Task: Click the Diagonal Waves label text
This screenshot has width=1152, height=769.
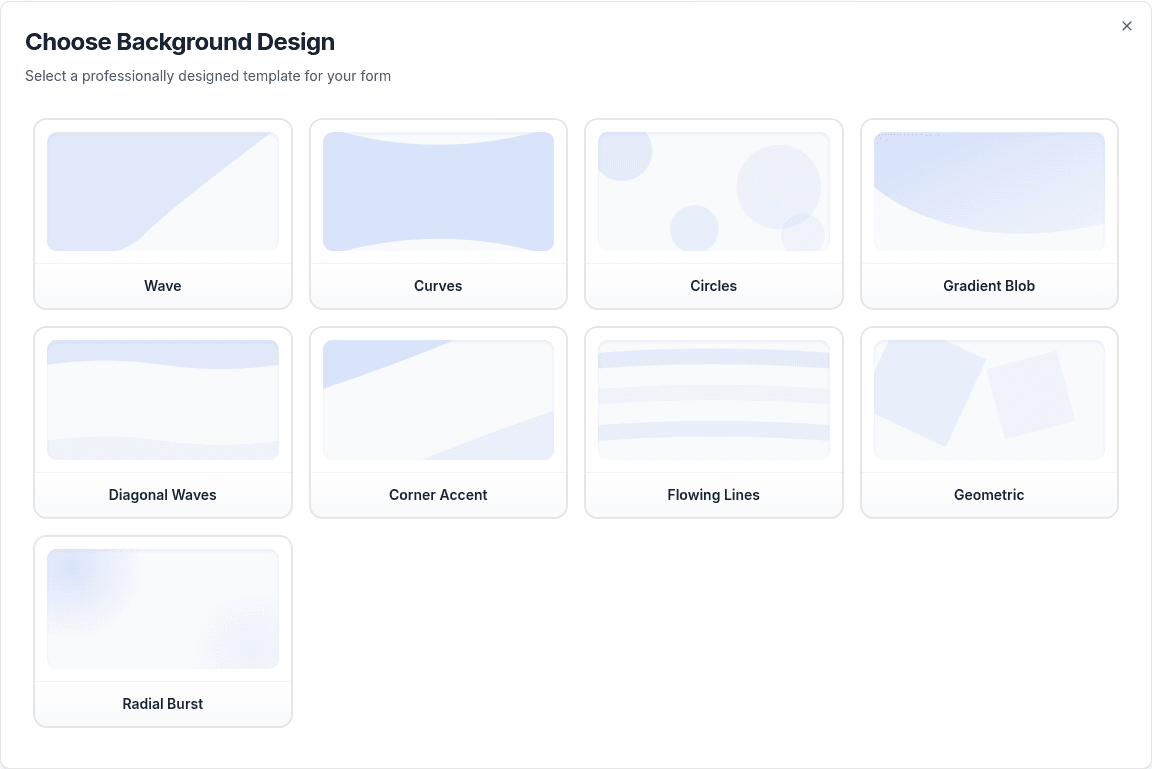Action: pyautogui.click(x=163, y=494)
